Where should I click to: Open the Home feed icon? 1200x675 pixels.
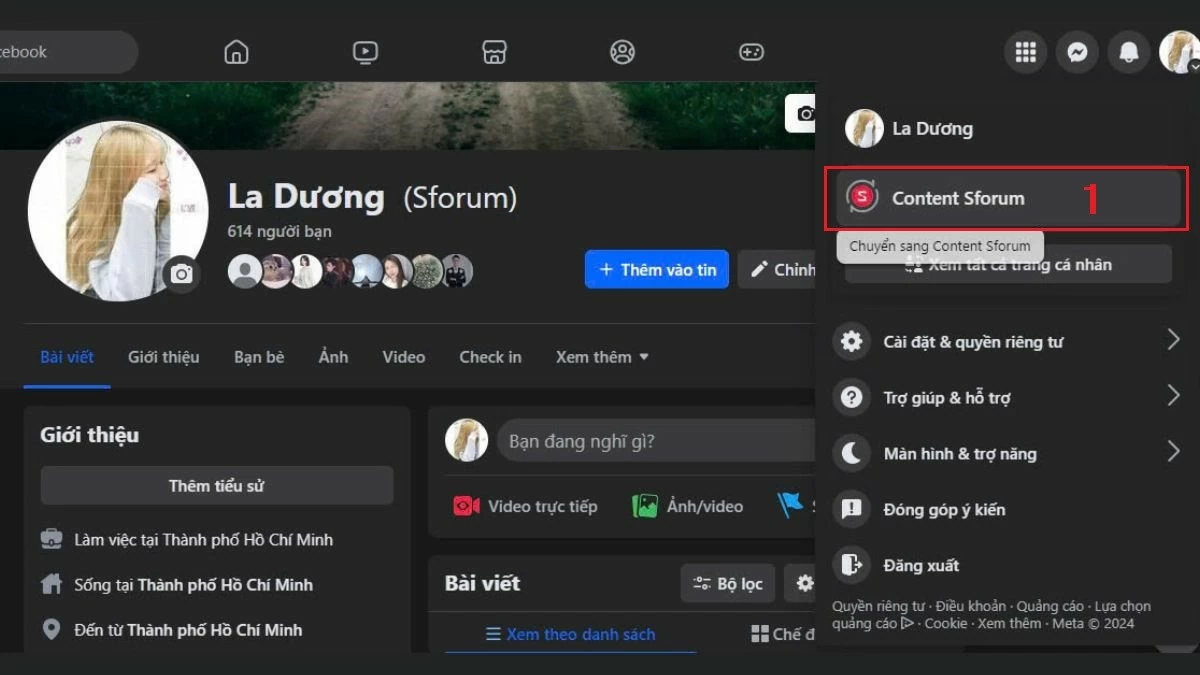(236, 52)
